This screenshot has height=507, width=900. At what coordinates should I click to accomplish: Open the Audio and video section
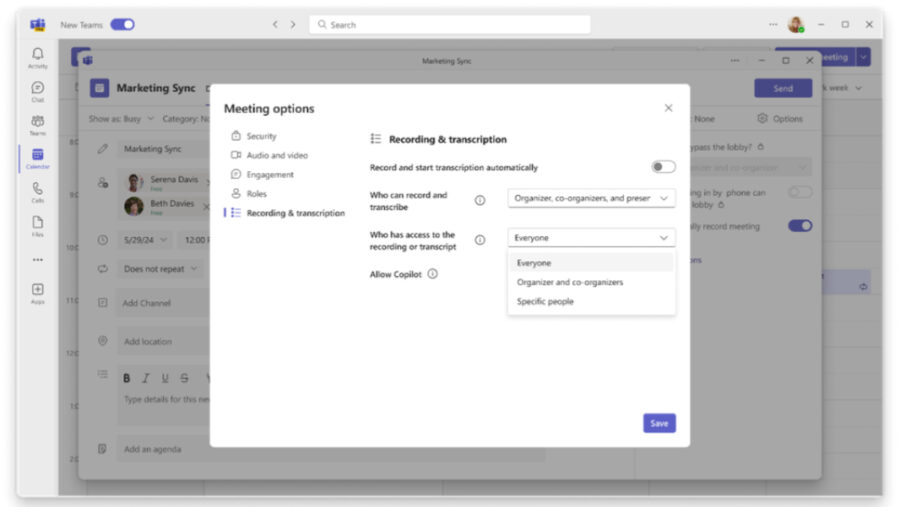[x=269, y=155]
